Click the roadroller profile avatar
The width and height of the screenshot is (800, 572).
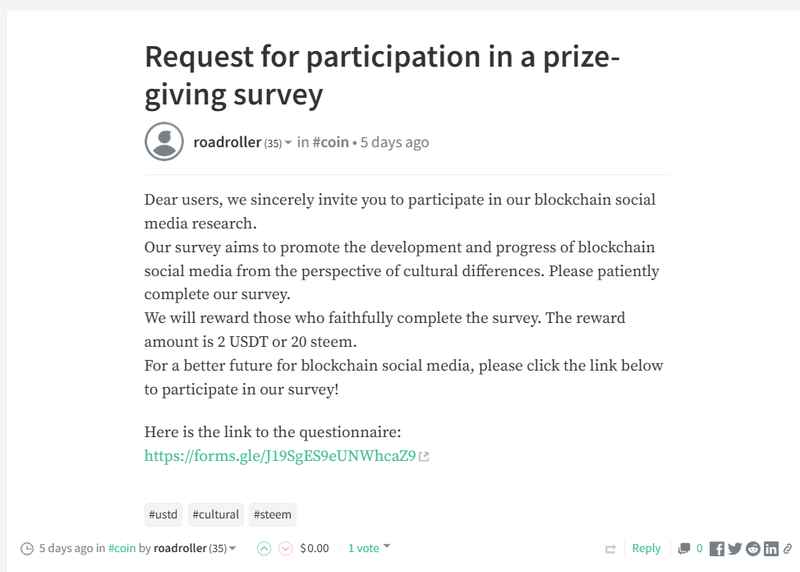pos(164,142)
